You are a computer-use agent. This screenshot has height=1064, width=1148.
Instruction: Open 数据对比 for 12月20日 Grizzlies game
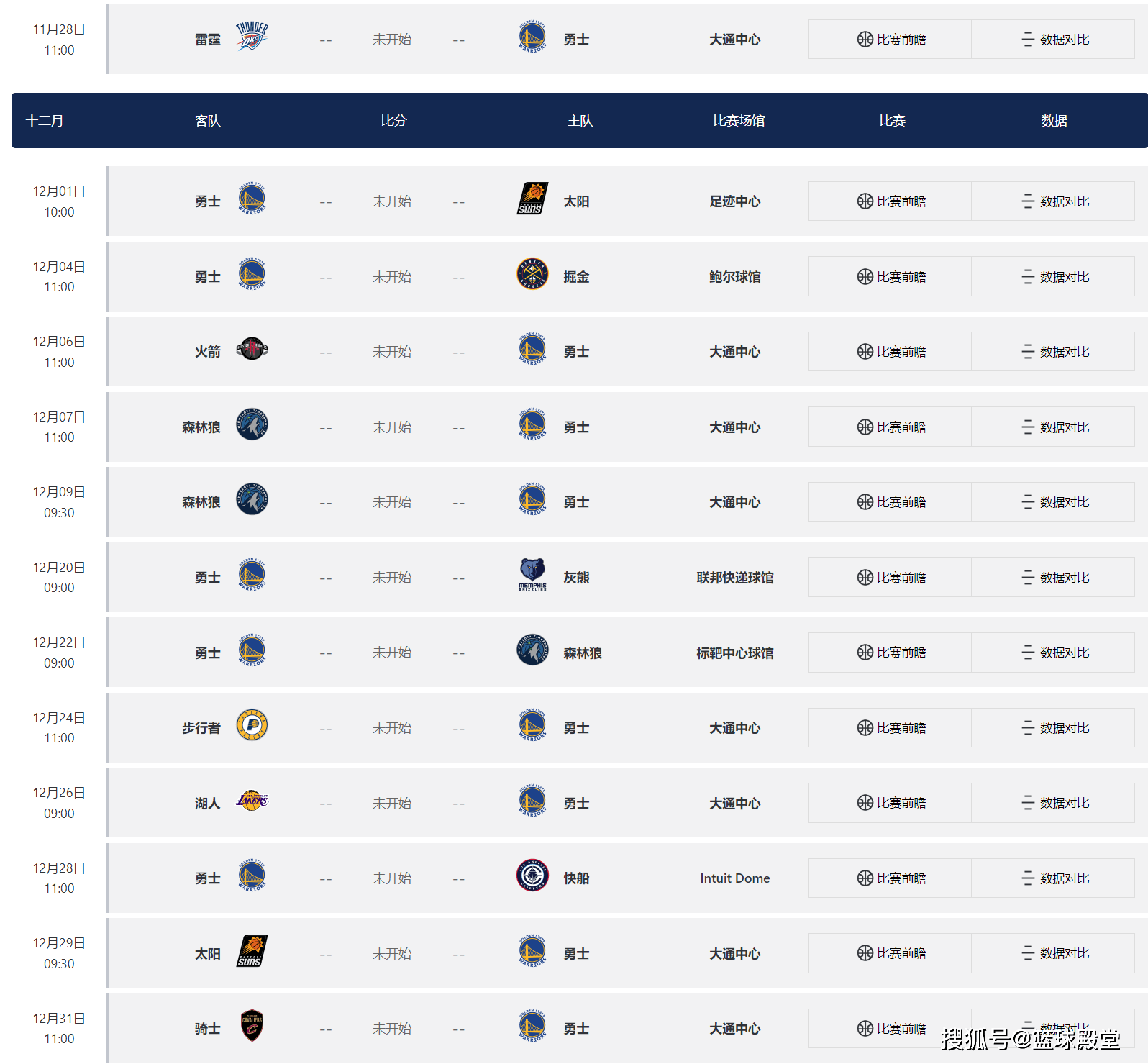click(x=1053, y=577)
